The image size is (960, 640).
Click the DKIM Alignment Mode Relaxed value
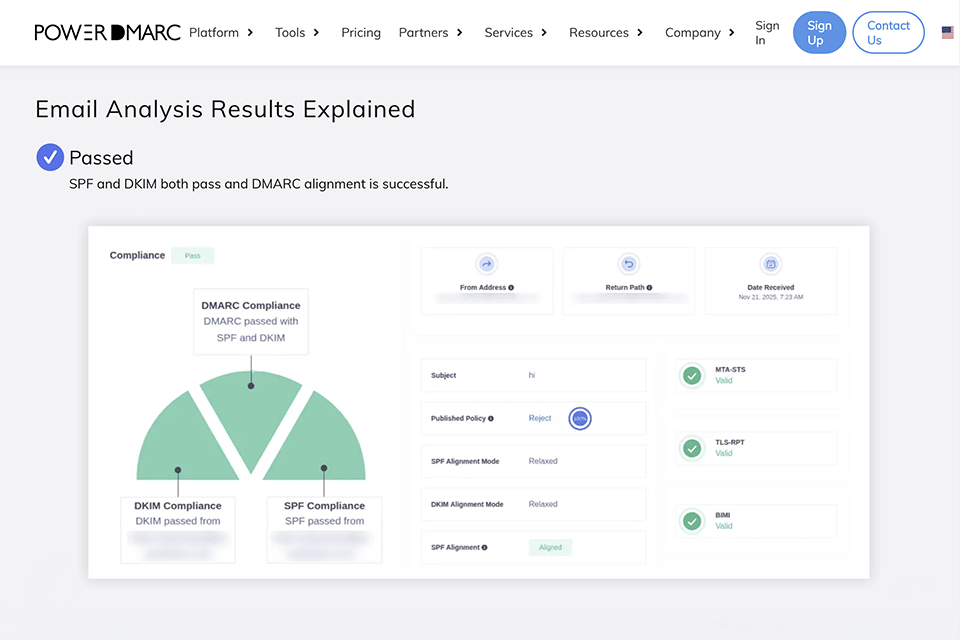(543, 504)
